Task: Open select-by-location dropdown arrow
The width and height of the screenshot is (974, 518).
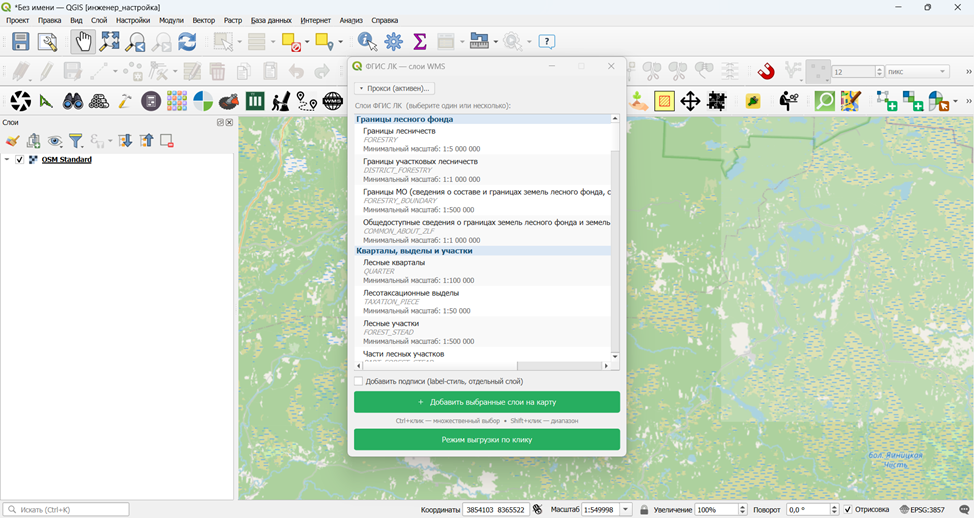Action: click(340, 42)
